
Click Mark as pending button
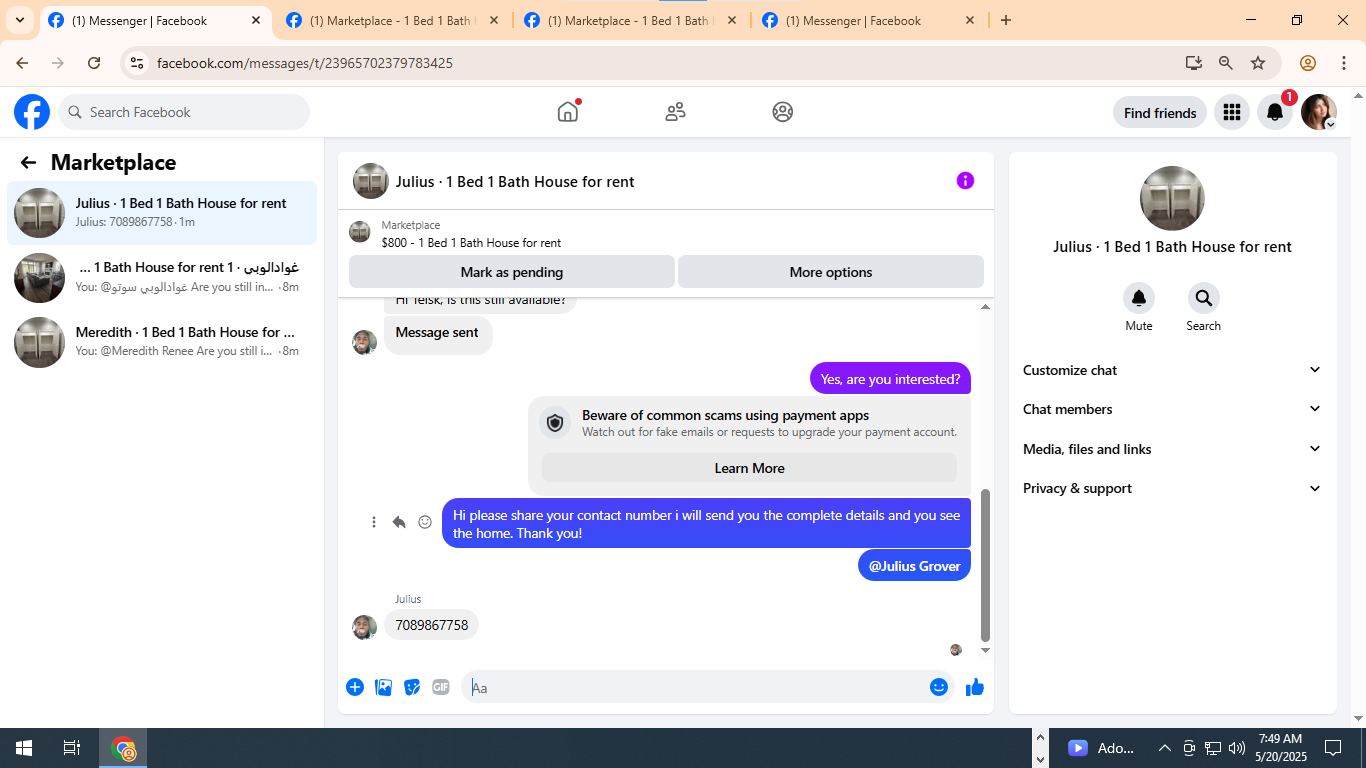(x=512, y=272)
